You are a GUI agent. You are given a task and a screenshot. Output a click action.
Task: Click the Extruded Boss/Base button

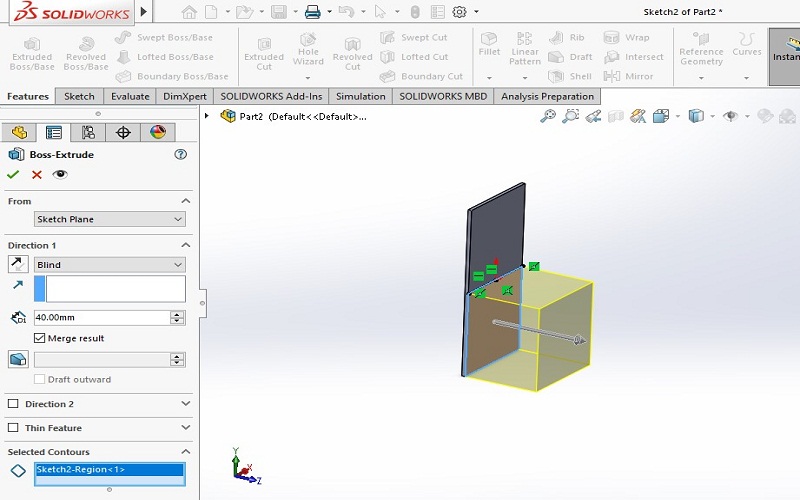click(x=32, y=54)
